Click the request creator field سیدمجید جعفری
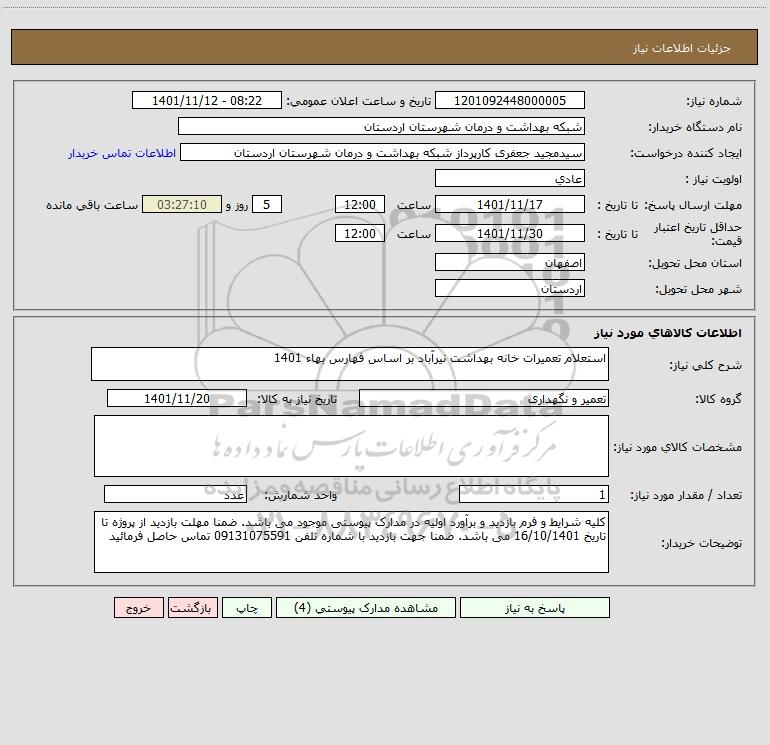Viewport: 770px width, 745px height. (x=383, y=152)
